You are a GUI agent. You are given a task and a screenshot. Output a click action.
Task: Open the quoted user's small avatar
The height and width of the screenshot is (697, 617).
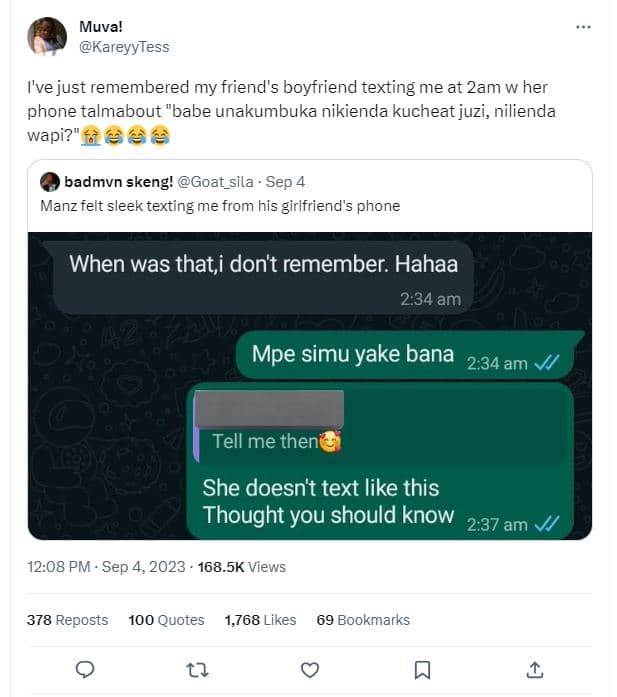50,182
